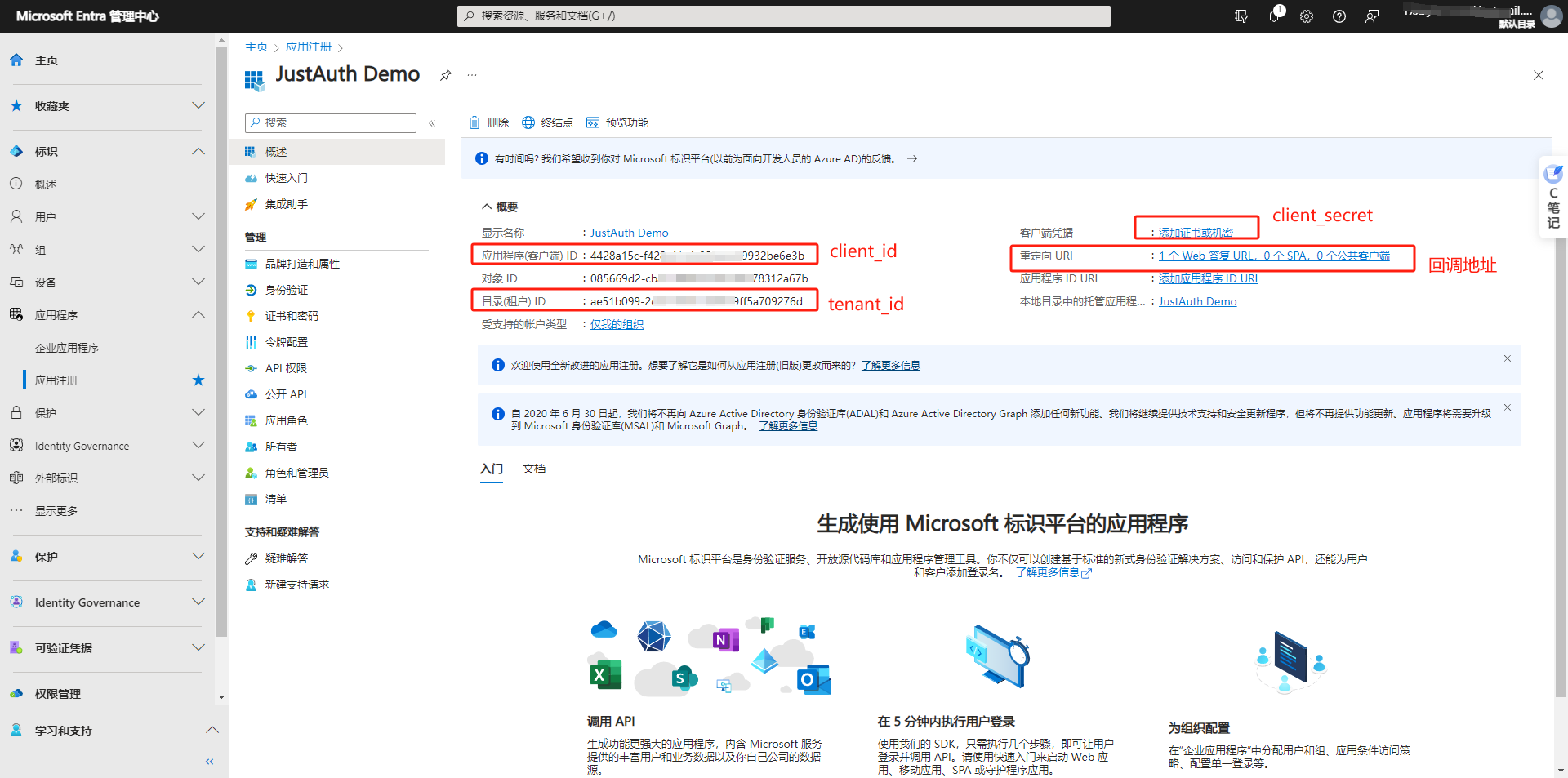Click 主页 breadcrumb link

tap(256, 47)
